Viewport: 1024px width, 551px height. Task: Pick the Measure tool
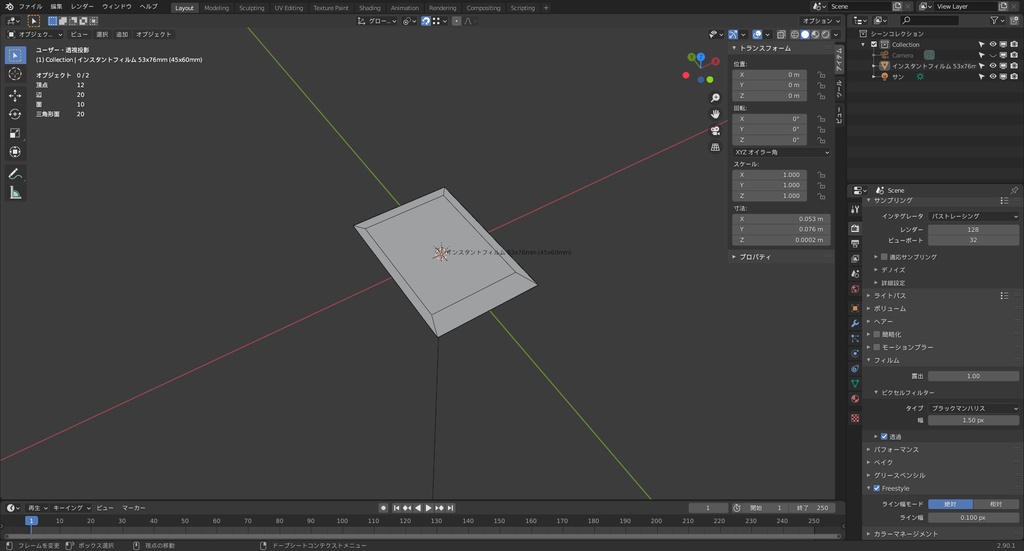[15, 192]
